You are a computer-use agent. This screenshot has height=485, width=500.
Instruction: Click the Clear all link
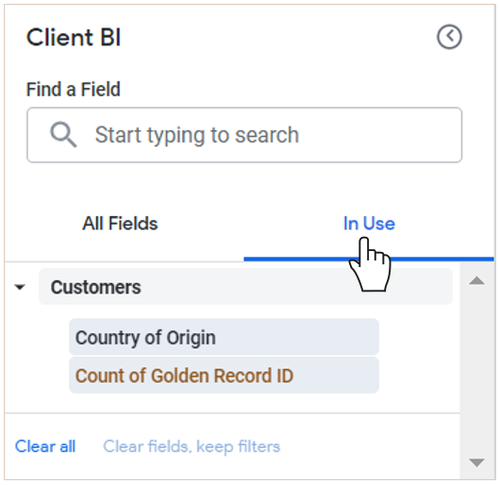click(x=45, y=446)
